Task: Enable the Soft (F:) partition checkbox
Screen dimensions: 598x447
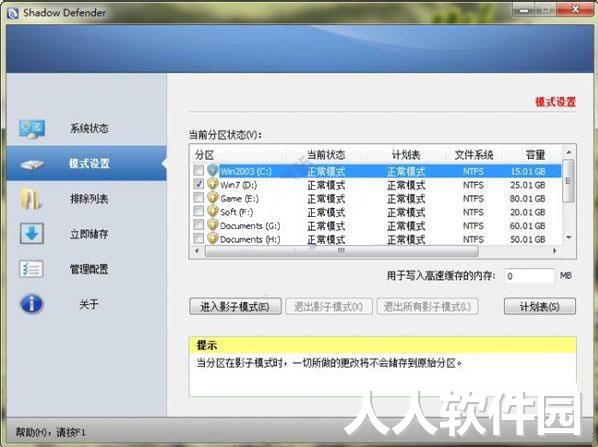Action: click(x=199, y=211)
